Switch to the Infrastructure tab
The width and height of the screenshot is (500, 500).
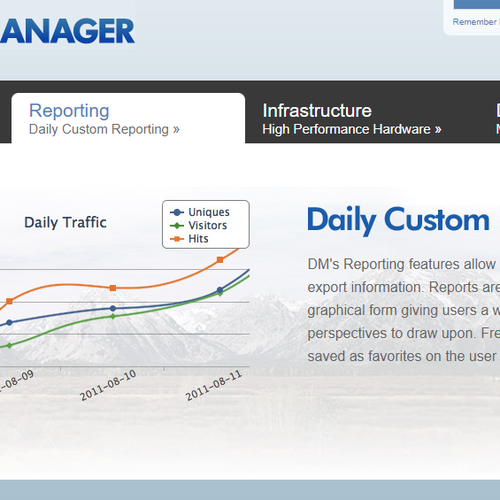pyautogui.click(x=317, y=111)
